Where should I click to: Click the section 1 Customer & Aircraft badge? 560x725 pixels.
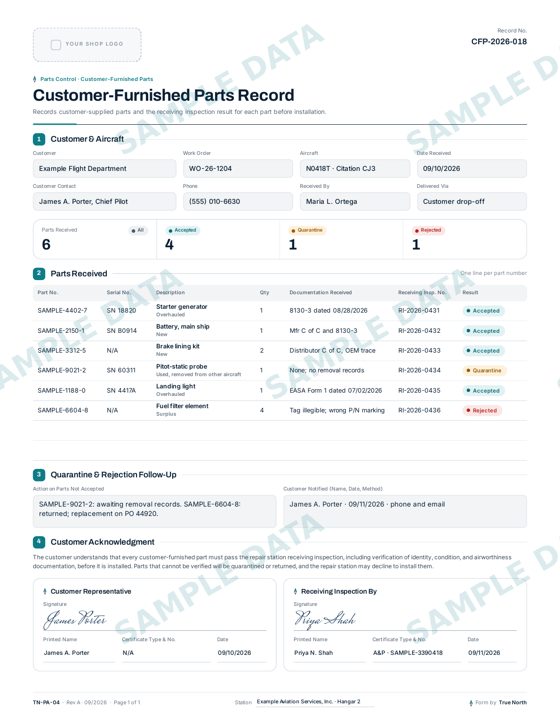[39, 139]
